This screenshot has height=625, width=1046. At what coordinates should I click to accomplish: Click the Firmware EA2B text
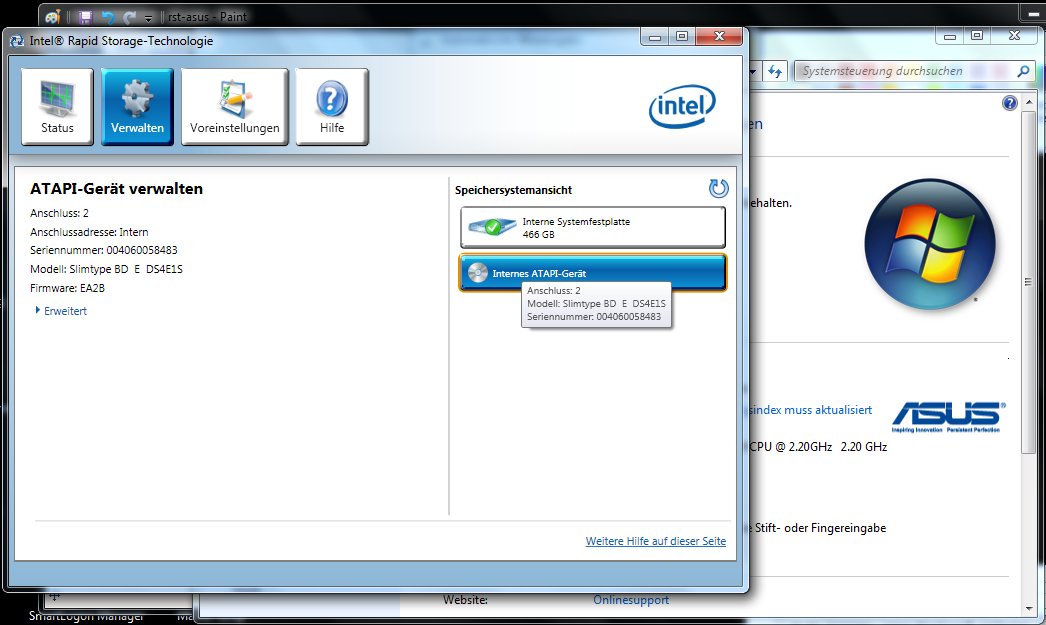[x=67, y=288]
